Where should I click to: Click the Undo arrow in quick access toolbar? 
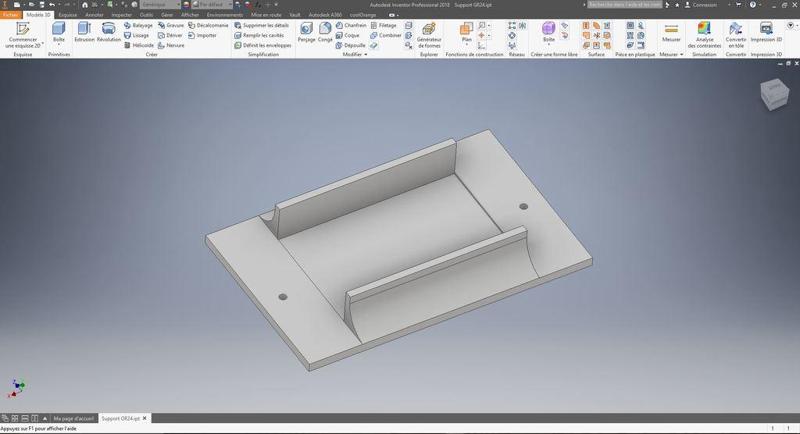point(52,5)
